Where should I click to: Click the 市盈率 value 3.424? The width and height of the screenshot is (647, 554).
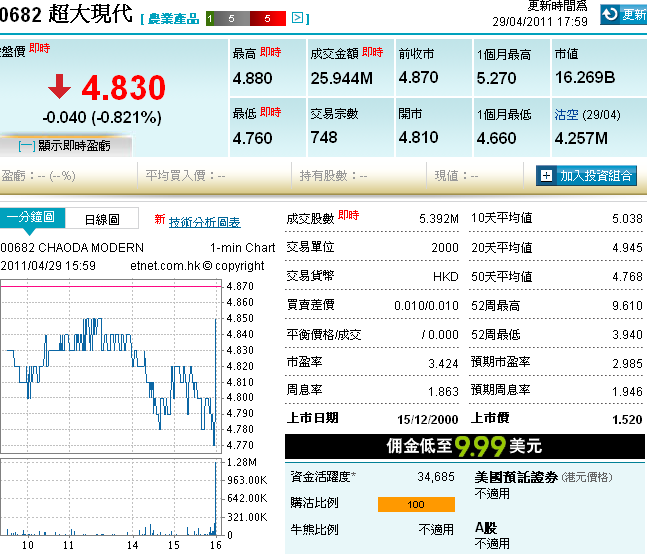tap(443, 363)
